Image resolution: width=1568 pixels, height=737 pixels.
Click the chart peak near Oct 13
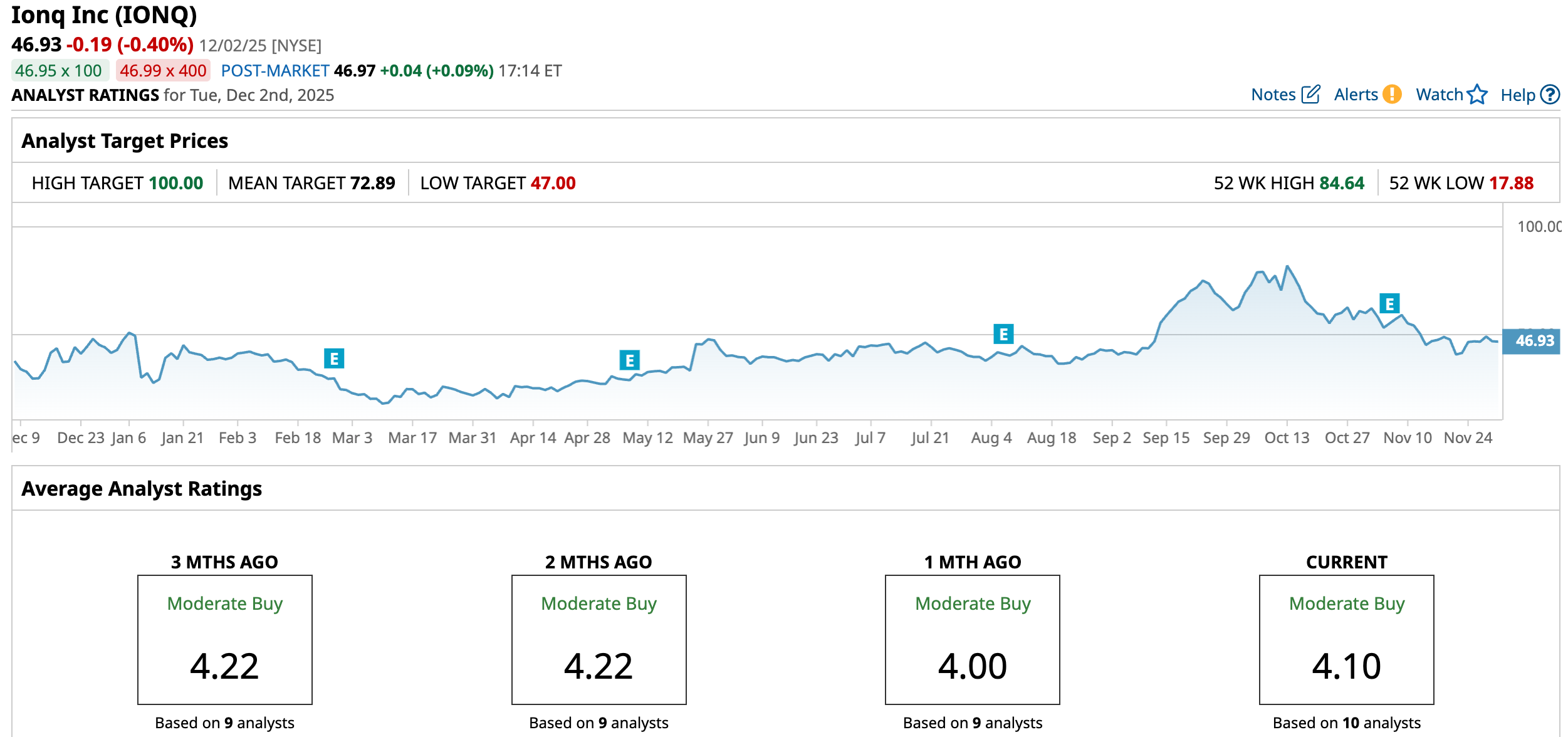(x=1287, y=267)
